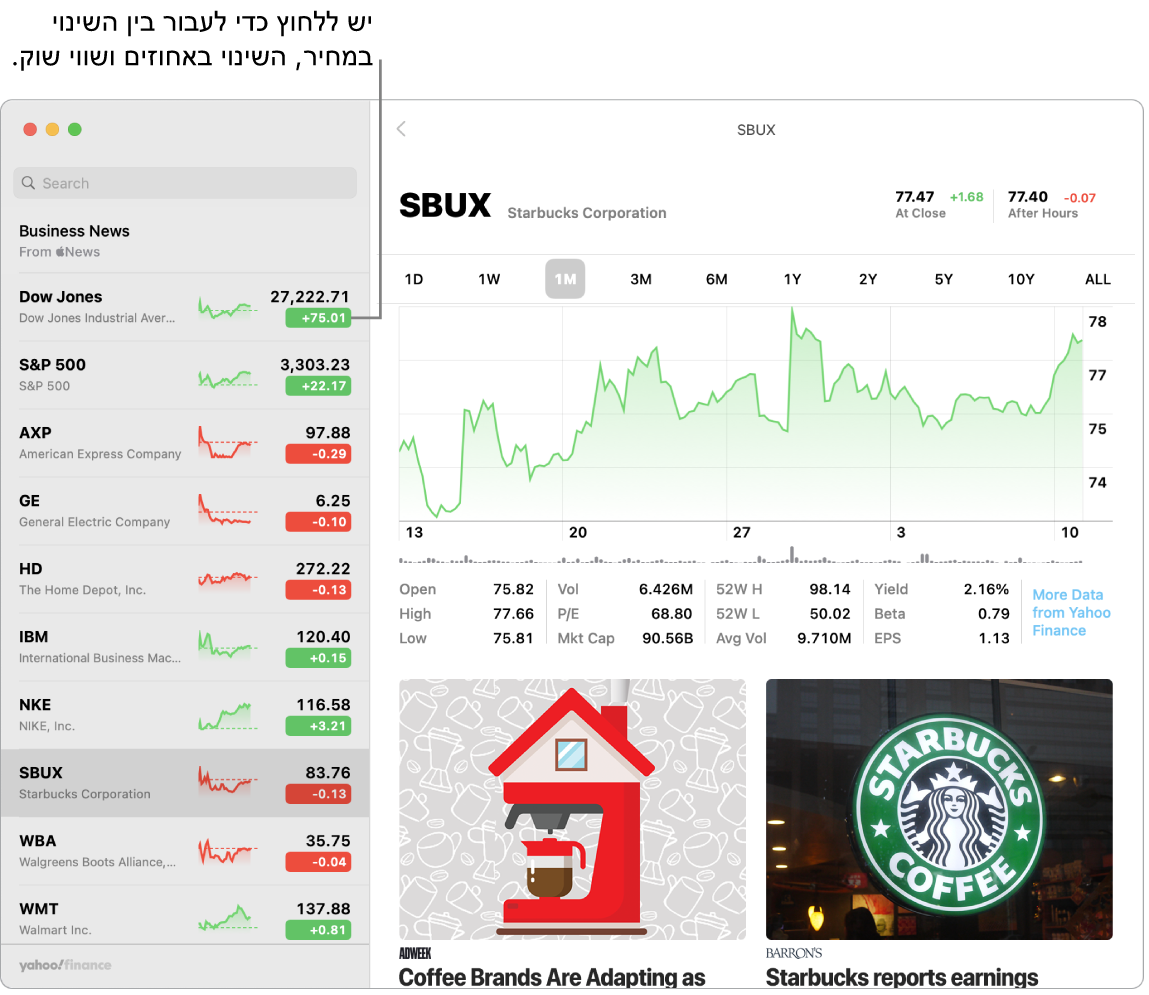
Task: Open Coffee Brands Are Adapting headline
Action: point(553,977)
